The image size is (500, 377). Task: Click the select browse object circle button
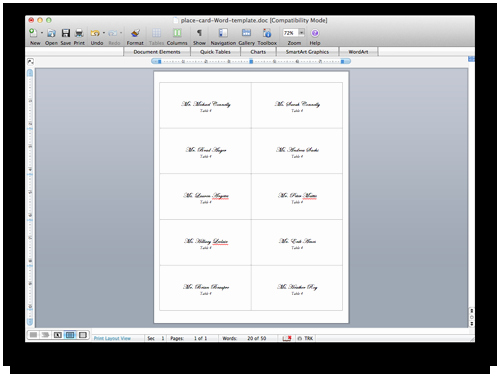tap(472, 317)
